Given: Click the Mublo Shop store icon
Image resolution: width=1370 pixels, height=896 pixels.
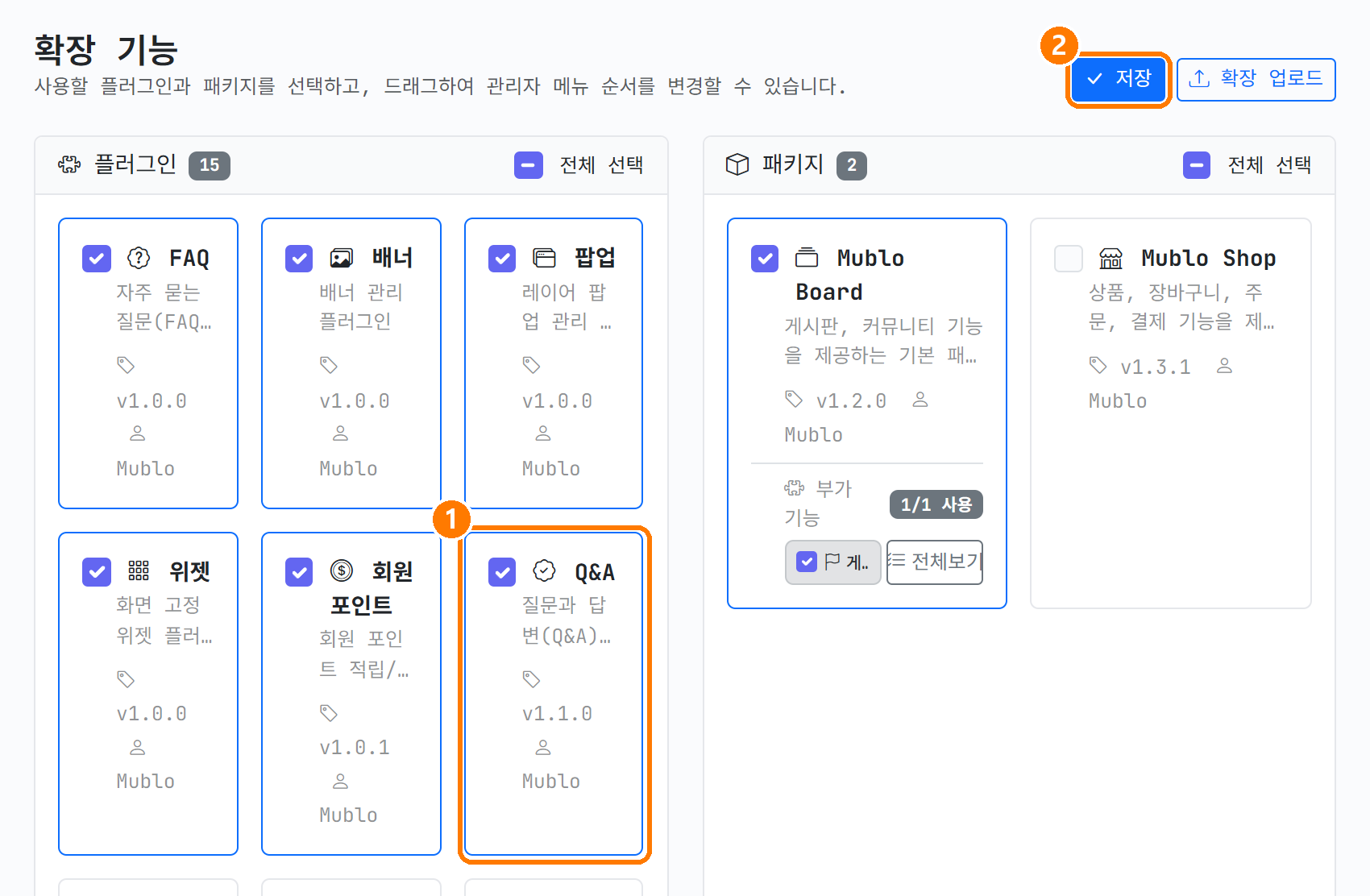Looking at the screenshot, I should coord(1111,258).
